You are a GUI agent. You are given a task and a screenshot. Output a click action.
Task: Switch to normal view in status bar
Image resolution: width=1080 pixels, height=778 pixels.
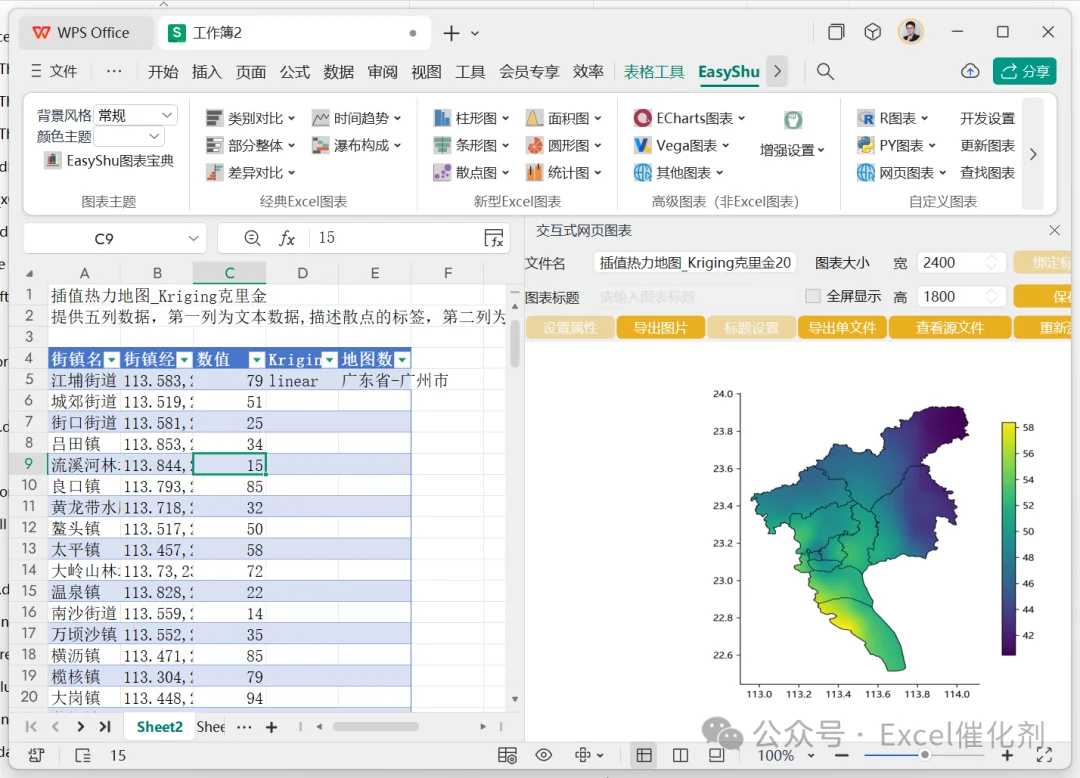(x=644, y=755)
